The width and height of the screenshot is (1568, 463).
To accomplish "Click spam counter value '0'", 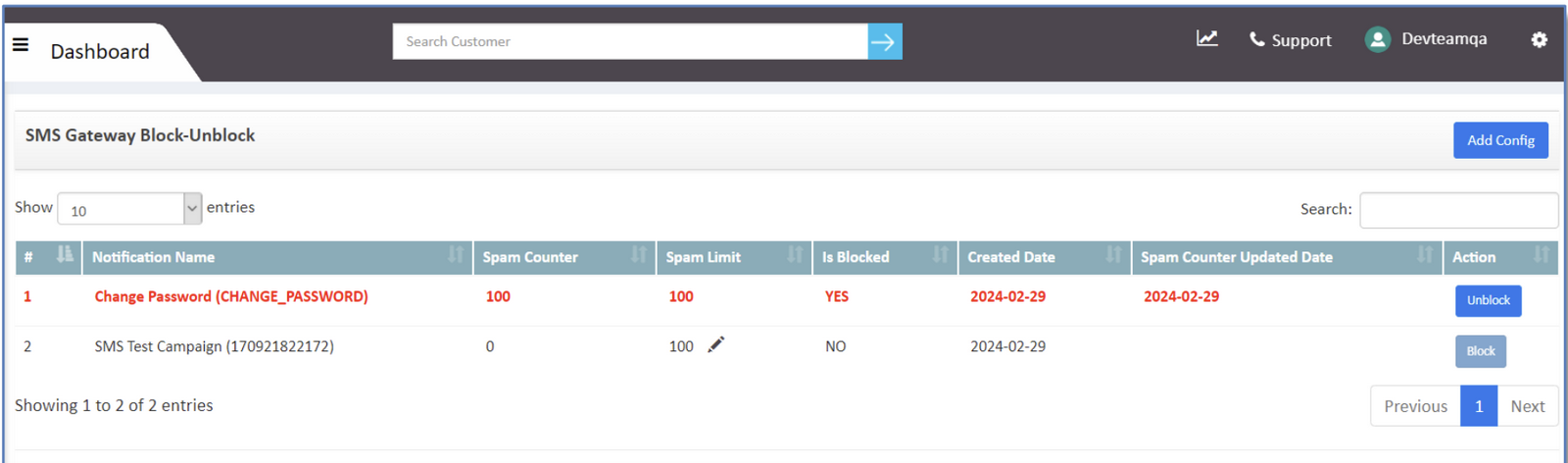I will 490,346.
